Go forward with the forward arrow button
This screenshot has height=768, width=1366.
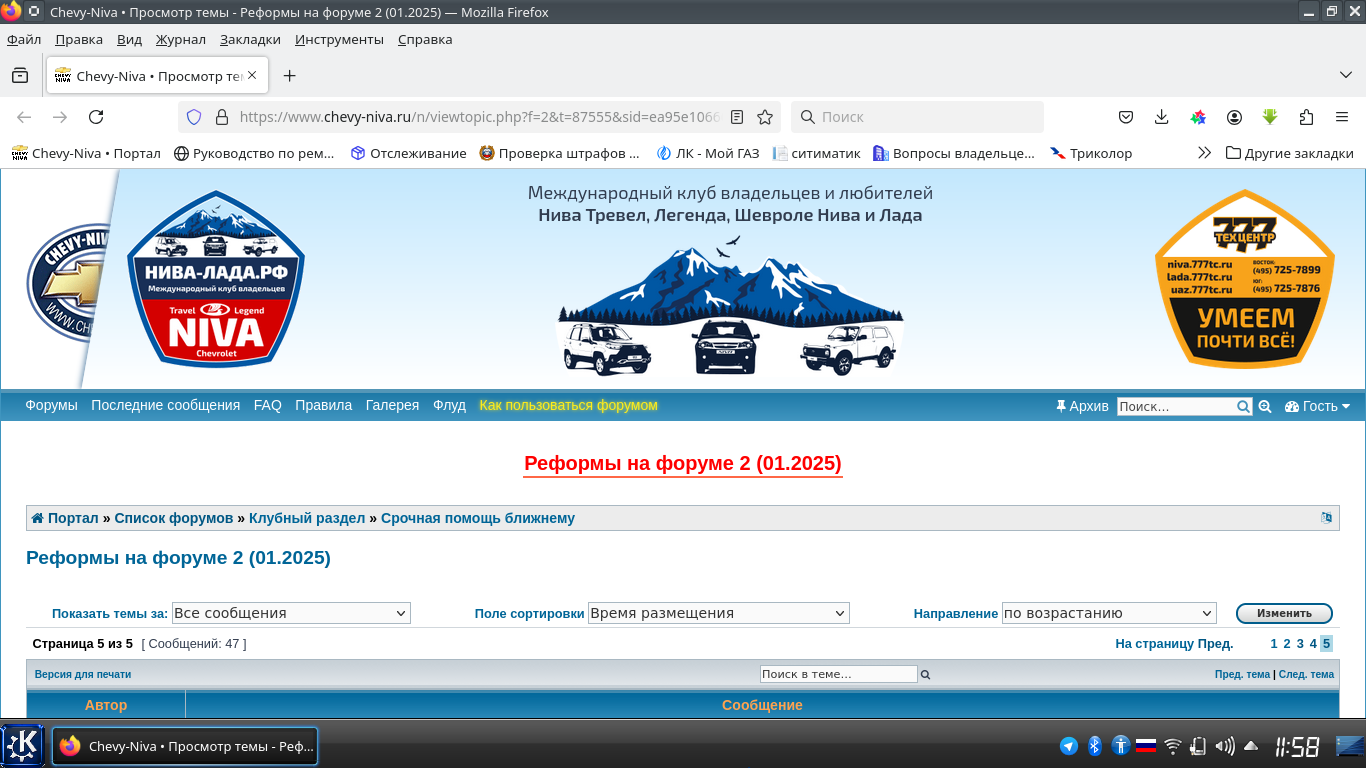(60, 117)
